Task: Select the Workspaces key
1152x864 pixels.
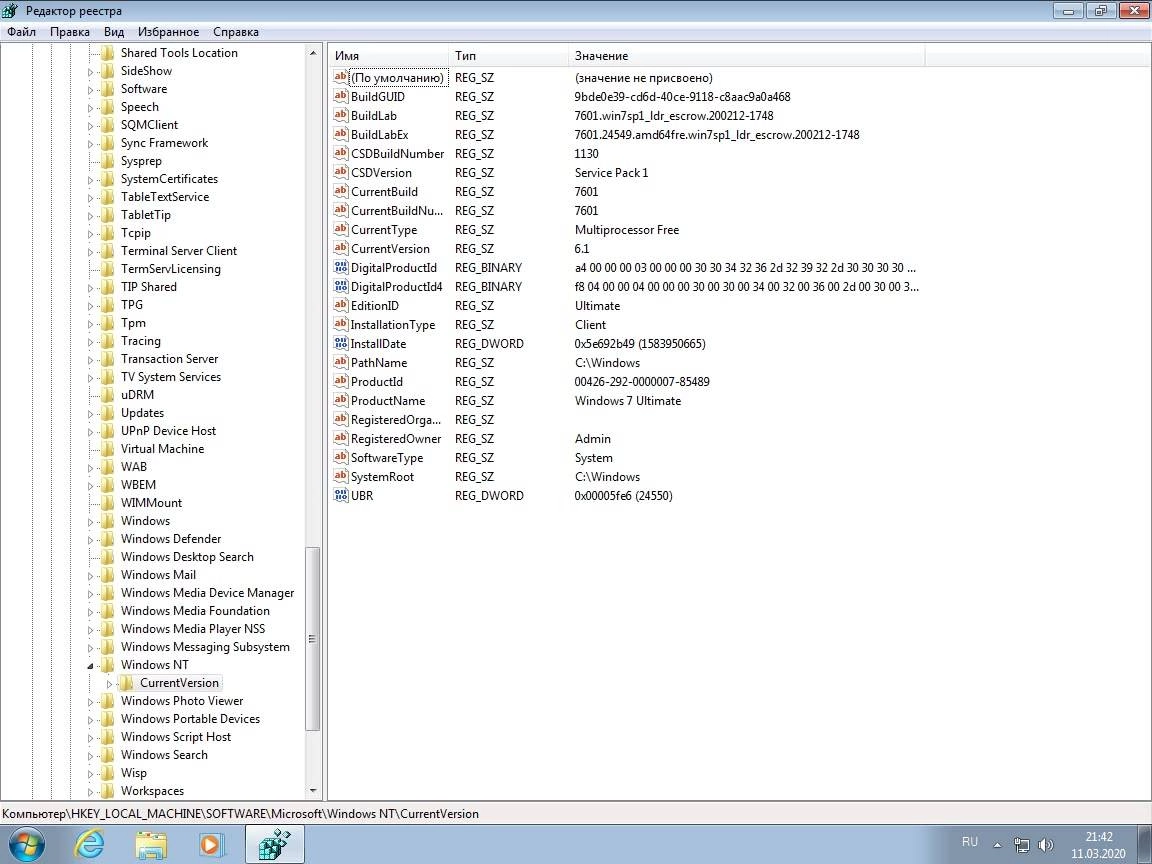Action: click(x=153, y=791)
